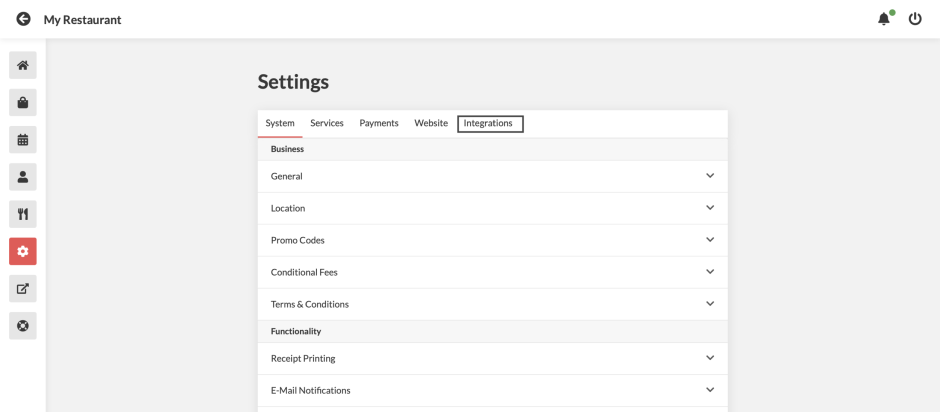The height and width of the screenshot is (412, 940).
Task: Open the Services tab
Action: [x=327, y=124]
